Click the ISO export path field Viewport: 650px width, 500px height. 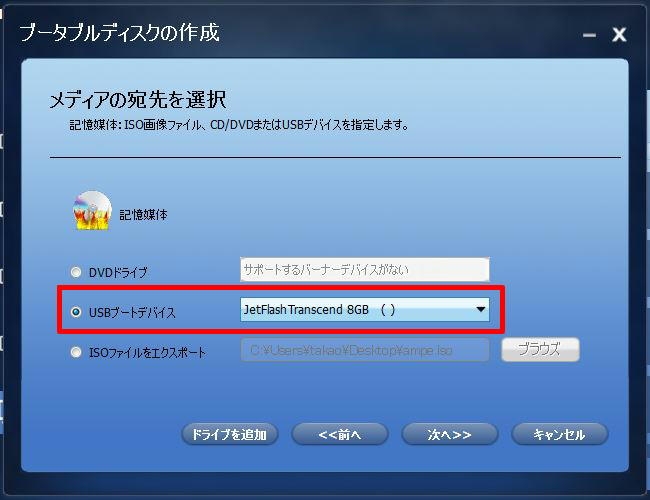(364, 350)
